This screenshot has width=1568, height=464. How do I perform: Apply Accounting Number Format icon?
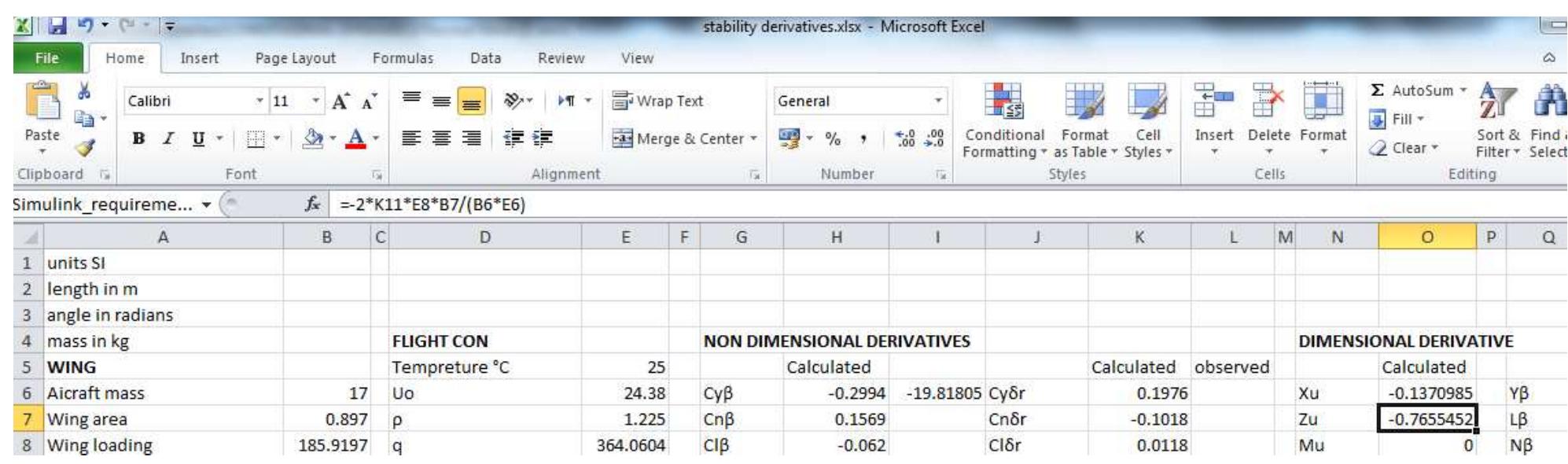(x=788, y=138)
